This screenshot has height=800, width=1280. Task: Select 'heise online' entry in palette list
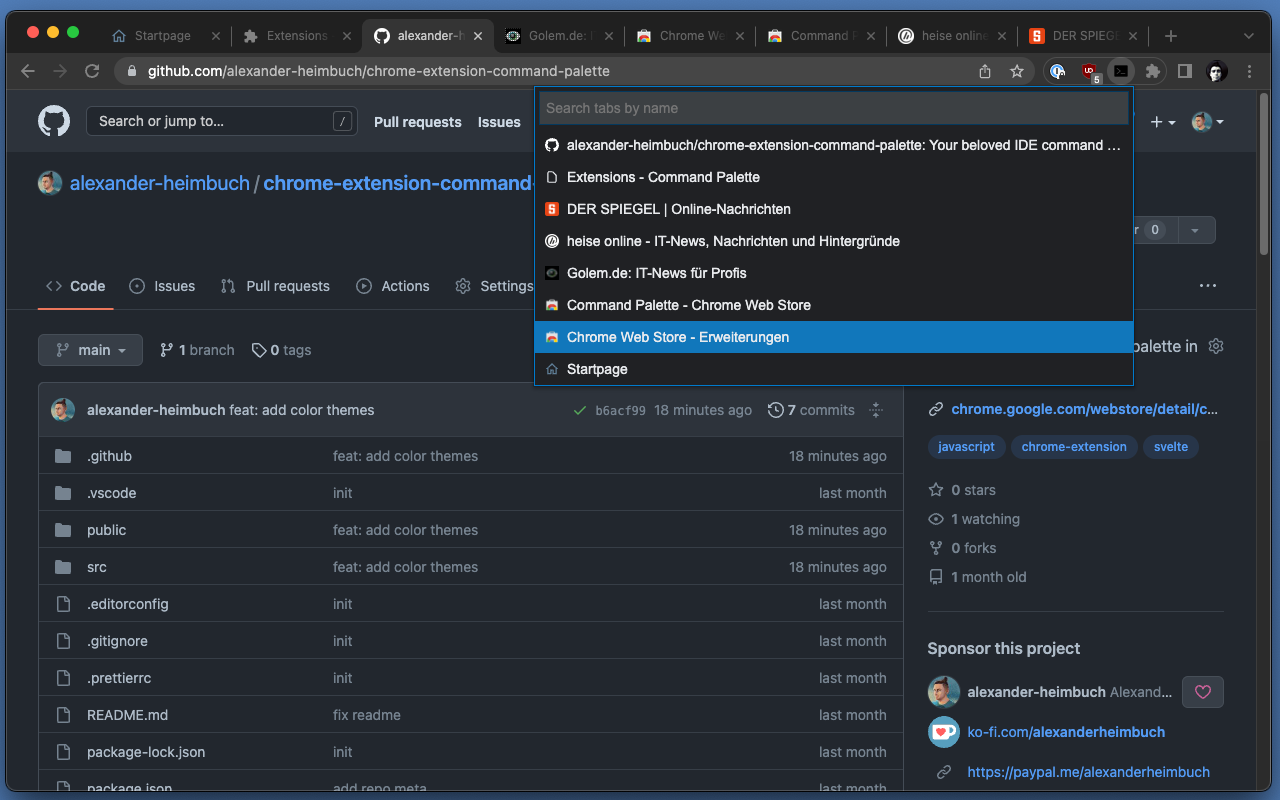834,241
